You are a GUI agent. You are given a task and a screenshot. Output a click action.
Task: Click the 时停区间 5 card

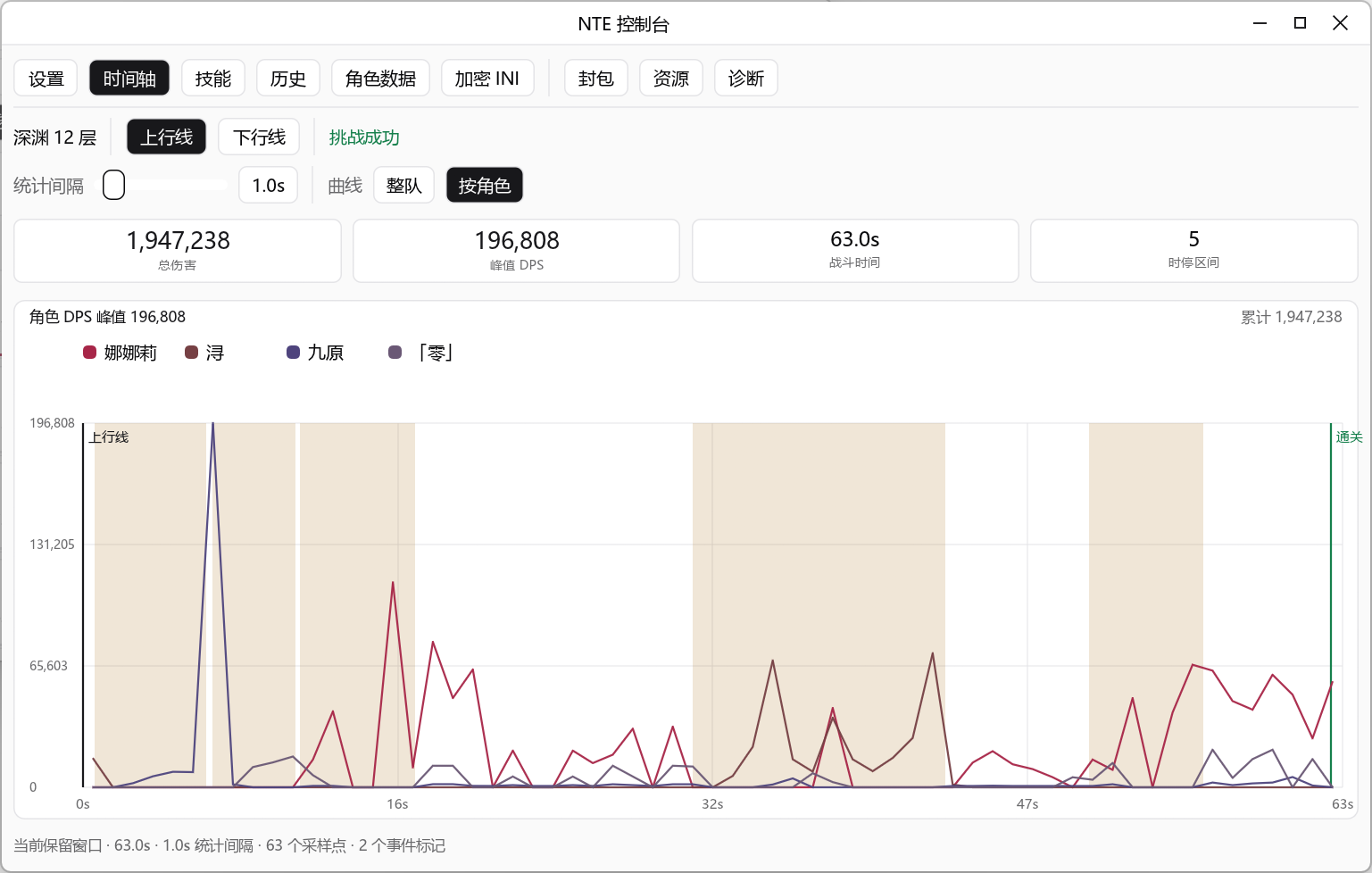click(1194, 251)
